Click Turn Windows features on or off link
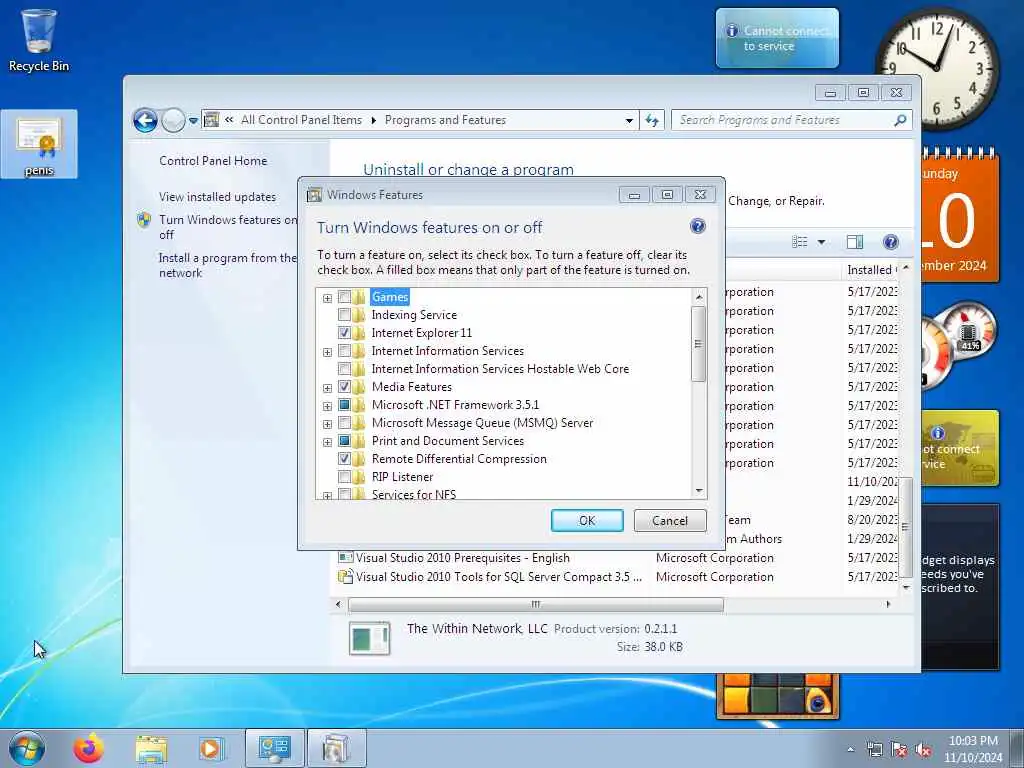Viewport: 1024px width, 768px height. (228, 227)
